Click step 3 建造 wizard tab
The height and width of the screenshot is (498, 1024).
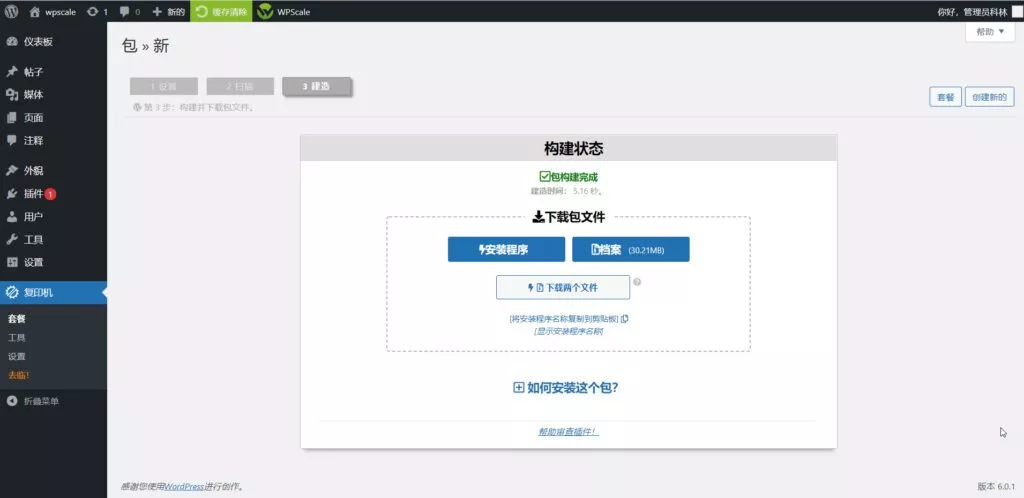coord(317,86)
